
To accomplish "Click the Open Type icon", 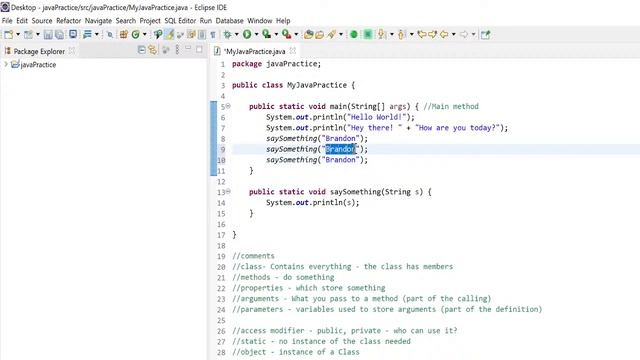I will click(309, 35).
